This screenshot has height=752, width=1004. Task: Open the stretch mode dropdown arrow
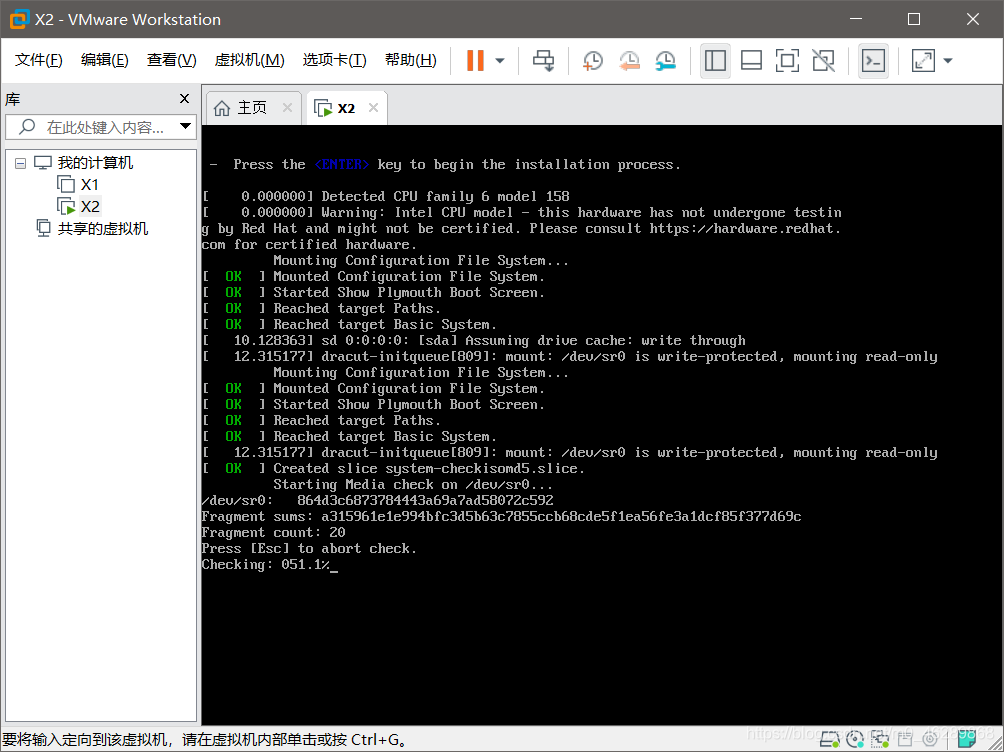pyautogui.click(x=948, y=61)
